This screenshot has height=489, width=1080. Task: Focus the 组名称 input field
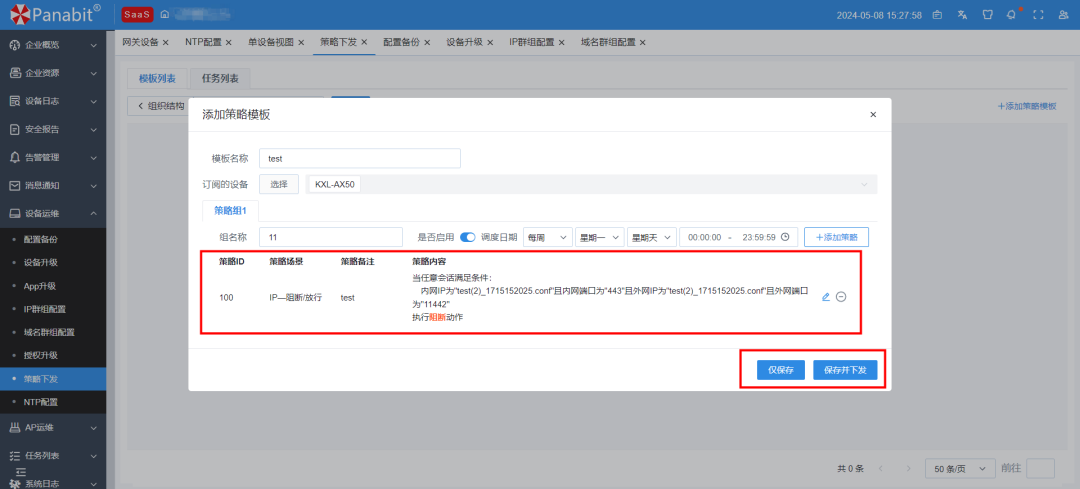pos(331,237)
